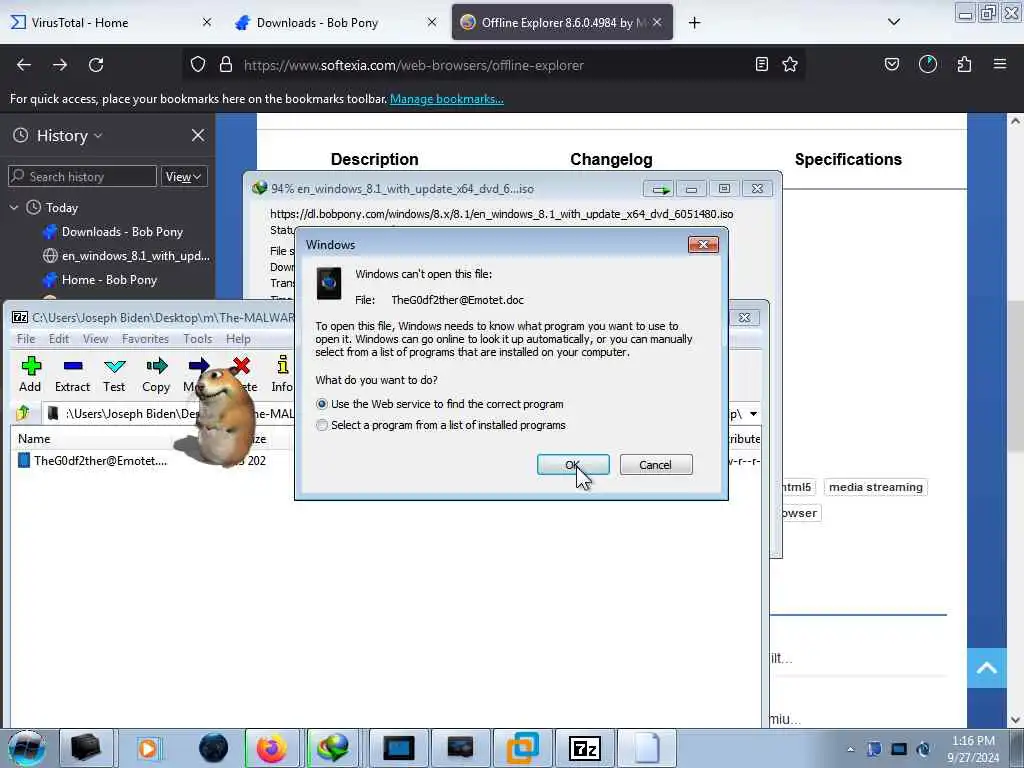1024x768 pixels.
Task: Open the Changelog section tab
Action: (611, 159)
